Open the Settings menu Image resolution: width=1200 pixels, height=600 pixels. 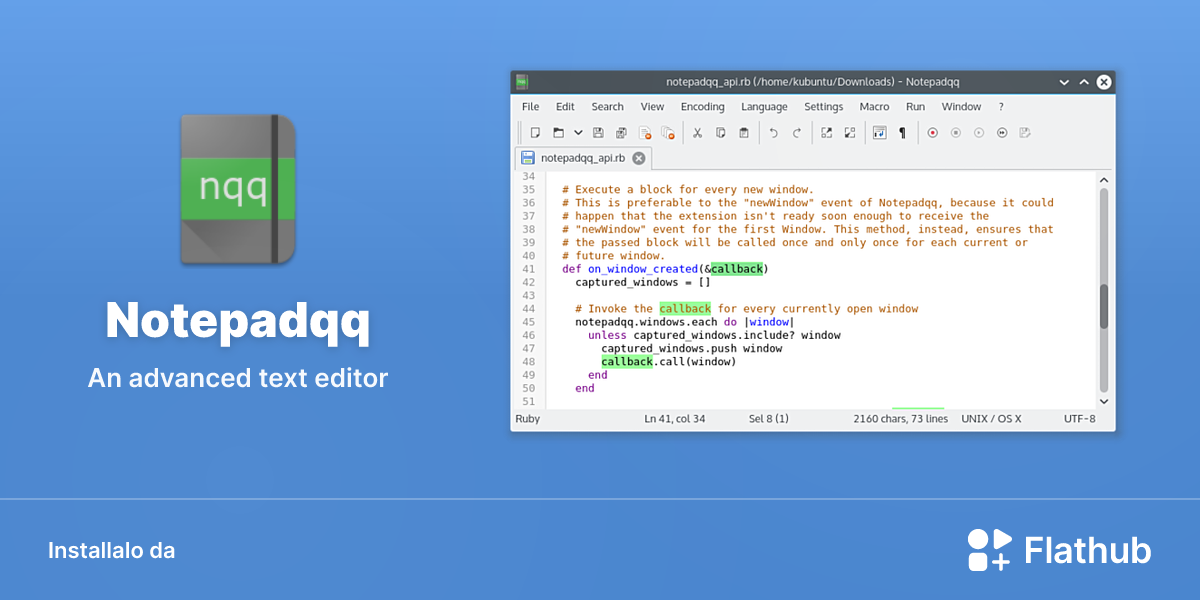point(824,107)
